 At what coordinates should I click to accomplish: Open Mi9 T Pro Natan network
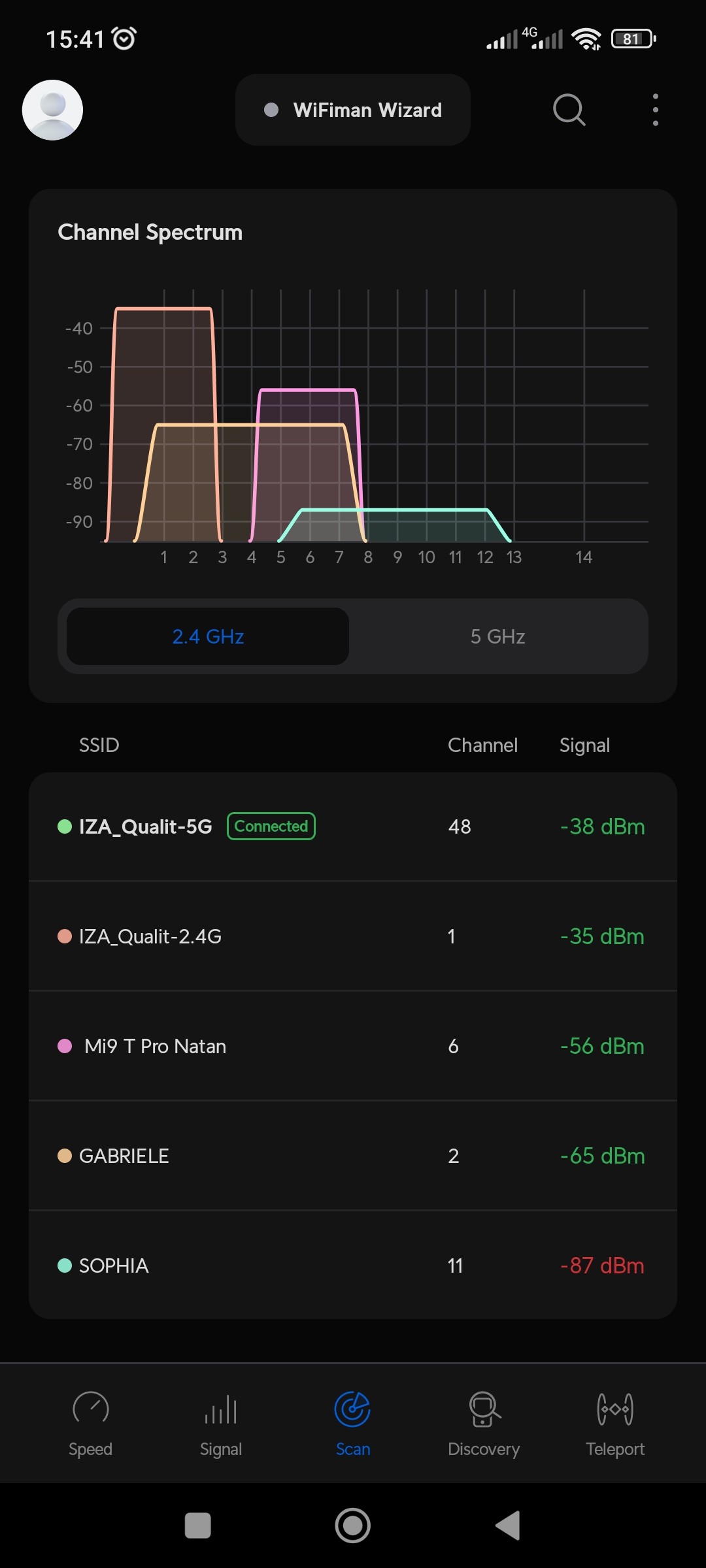tap(353, 1046)
